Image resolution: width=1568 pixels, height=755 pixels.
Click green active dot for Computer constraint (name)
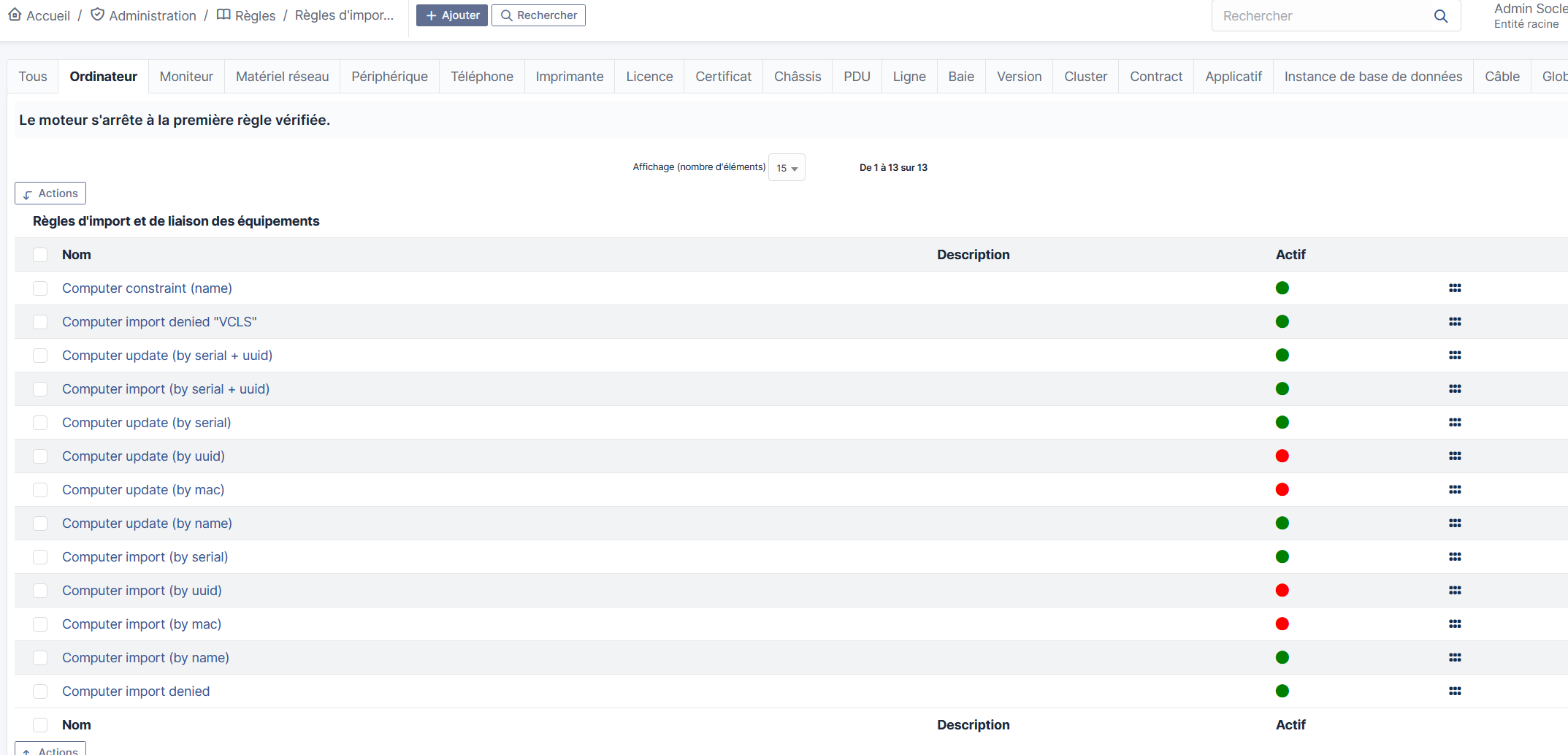tap(1282, 288)
